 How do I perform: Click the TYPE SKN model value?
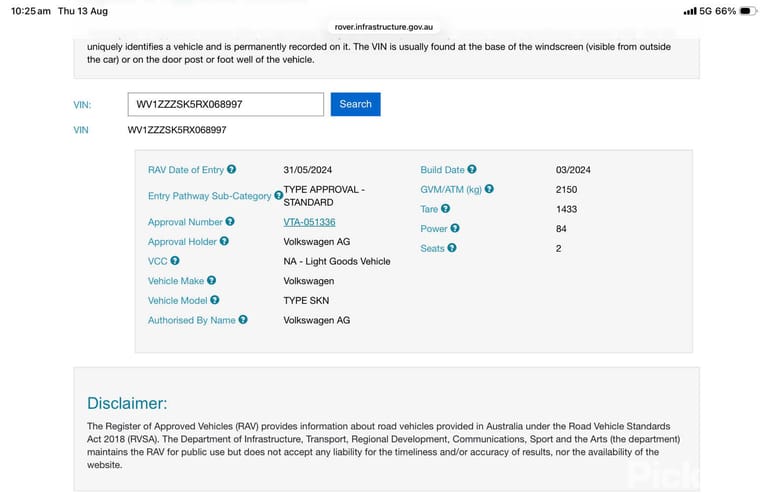point(306,301)
